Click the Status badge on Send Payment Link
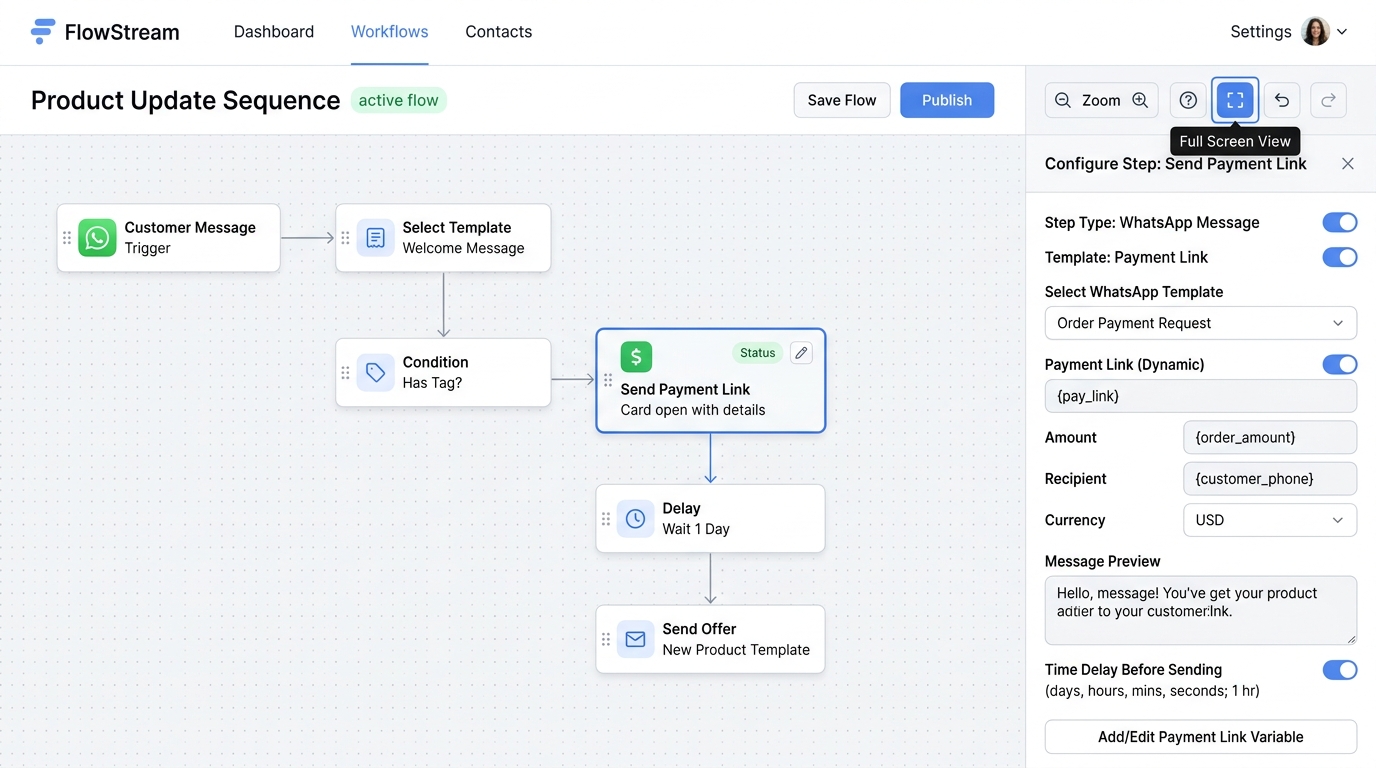Image resolution: width=1376 pixels, height=768 pixels. click(758, 352)
